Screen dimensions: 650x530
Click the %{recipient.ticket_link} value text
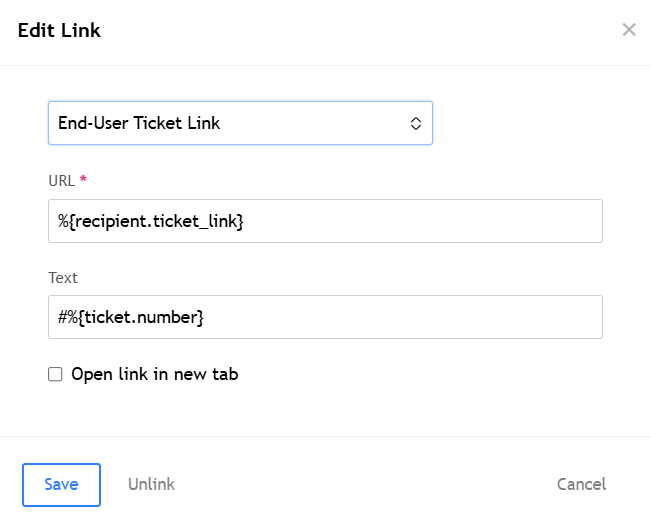tap(151, 221)
